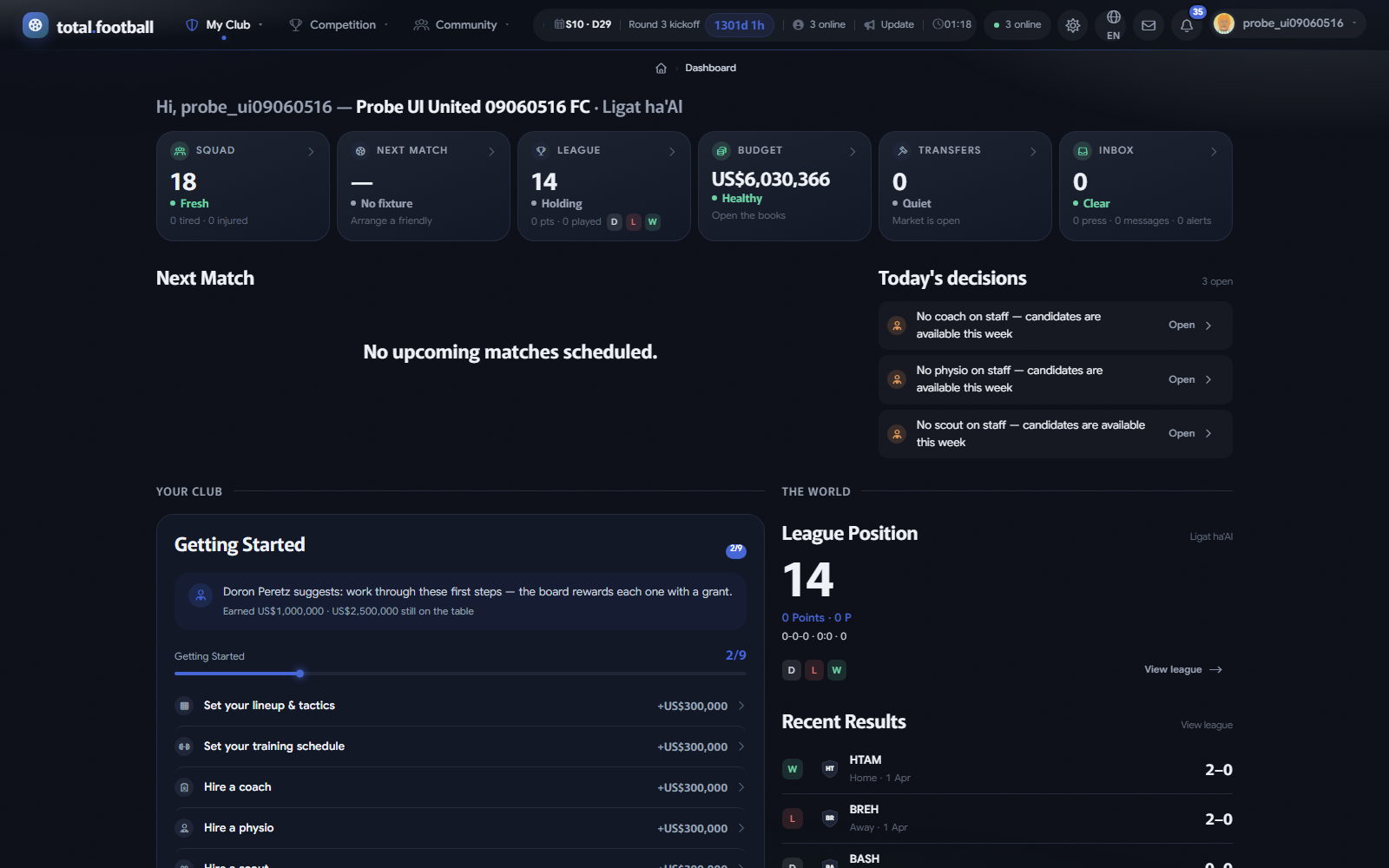
Task: Click the S10 · D29 season indicator
Action: tap(583, 24)
